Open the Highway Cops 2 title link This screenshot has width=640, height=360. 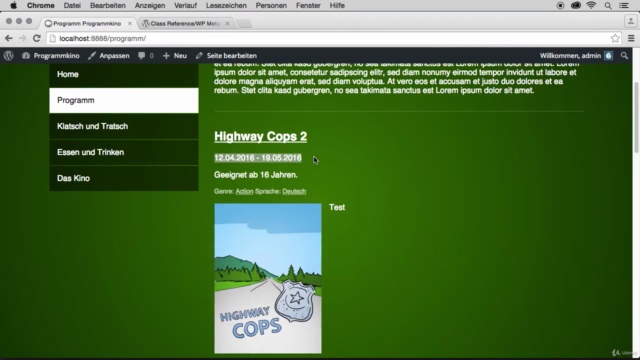click(x=260, y=136)
